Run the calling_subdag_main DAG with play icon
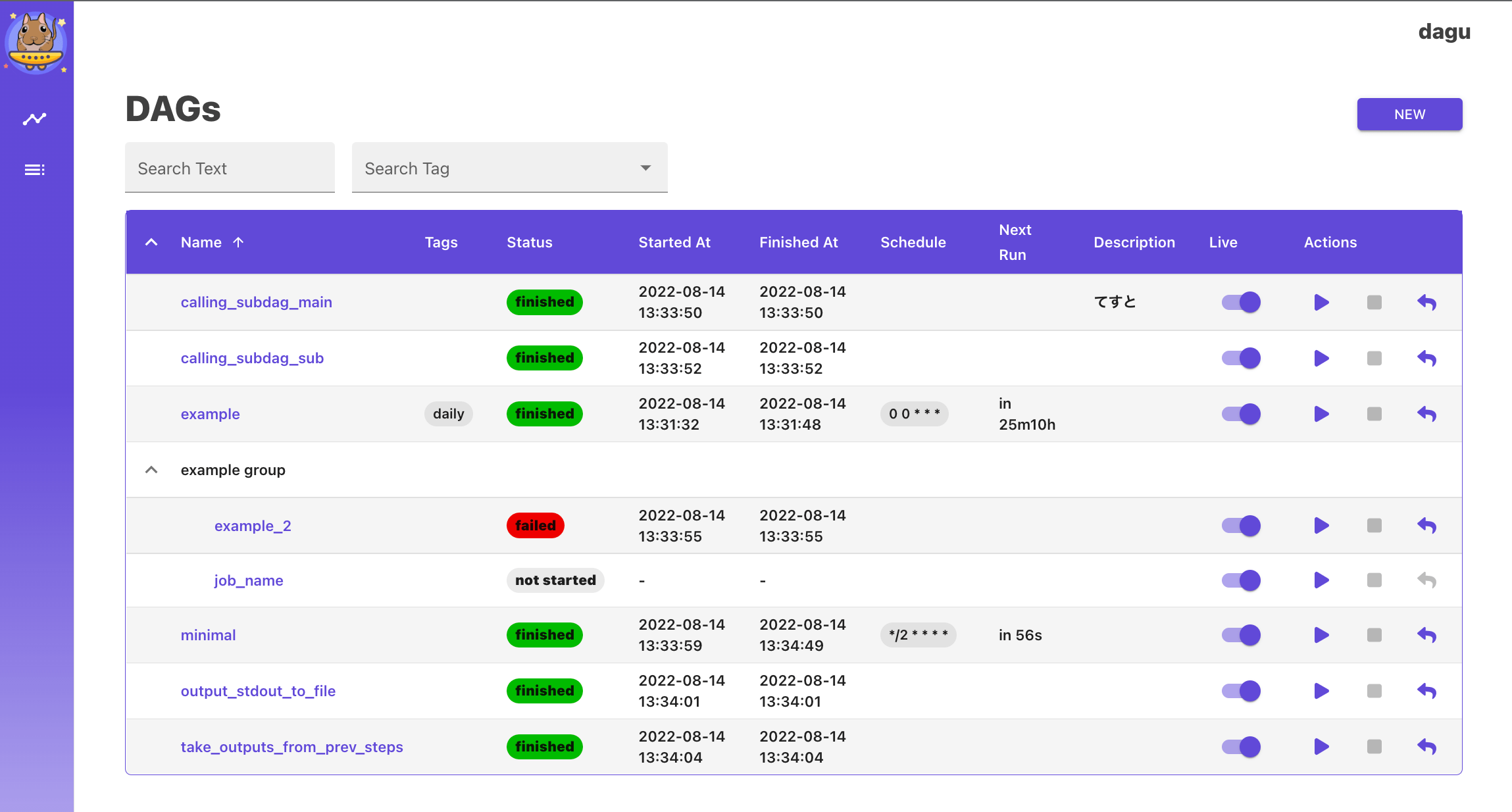The width and height of the screenshot is (1512, 812). [x=1321, y=303]
